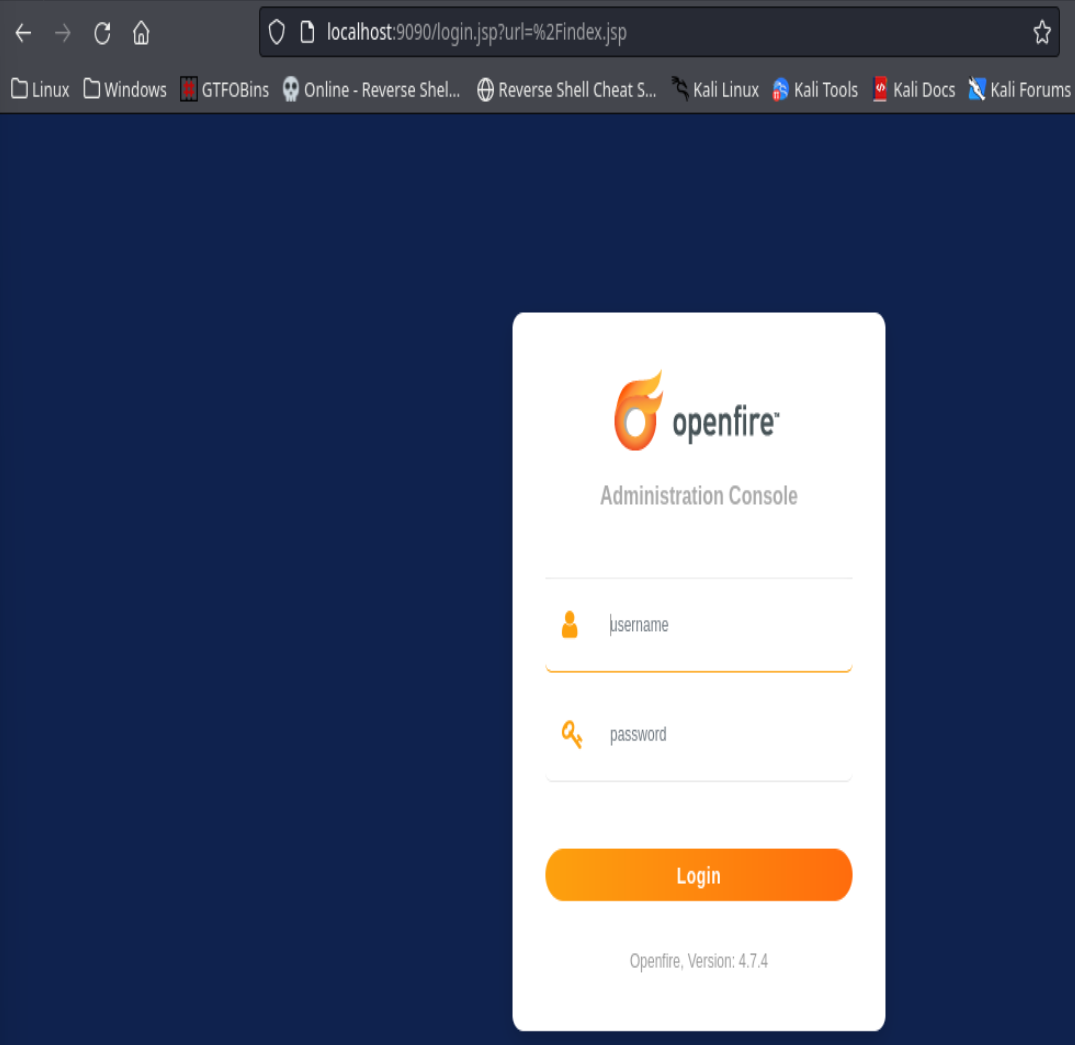The width and height of the screenshot is (1075, 1045).
Task: Open Online - Reverse Shell bookmark
Action: coord(371,90)
